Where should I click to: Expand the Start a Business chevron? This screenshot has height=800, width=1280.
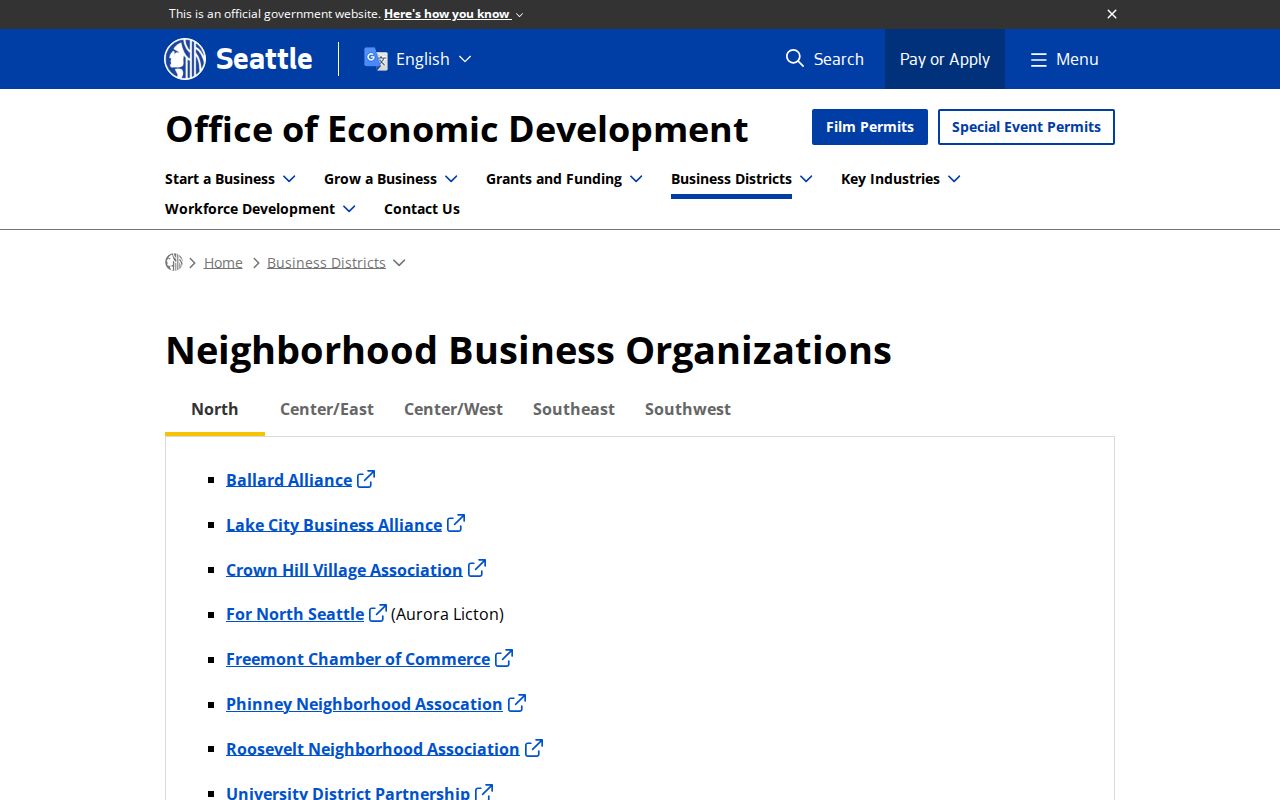pos(289,179)
